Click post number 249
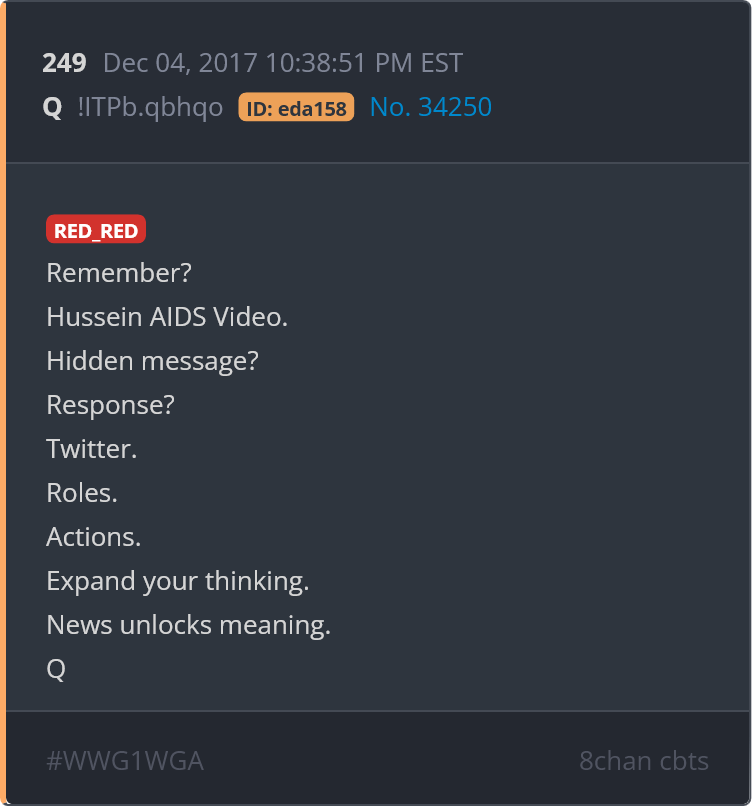Image resolution: width=752 pixels, height=806 pixels. [64, 63]
